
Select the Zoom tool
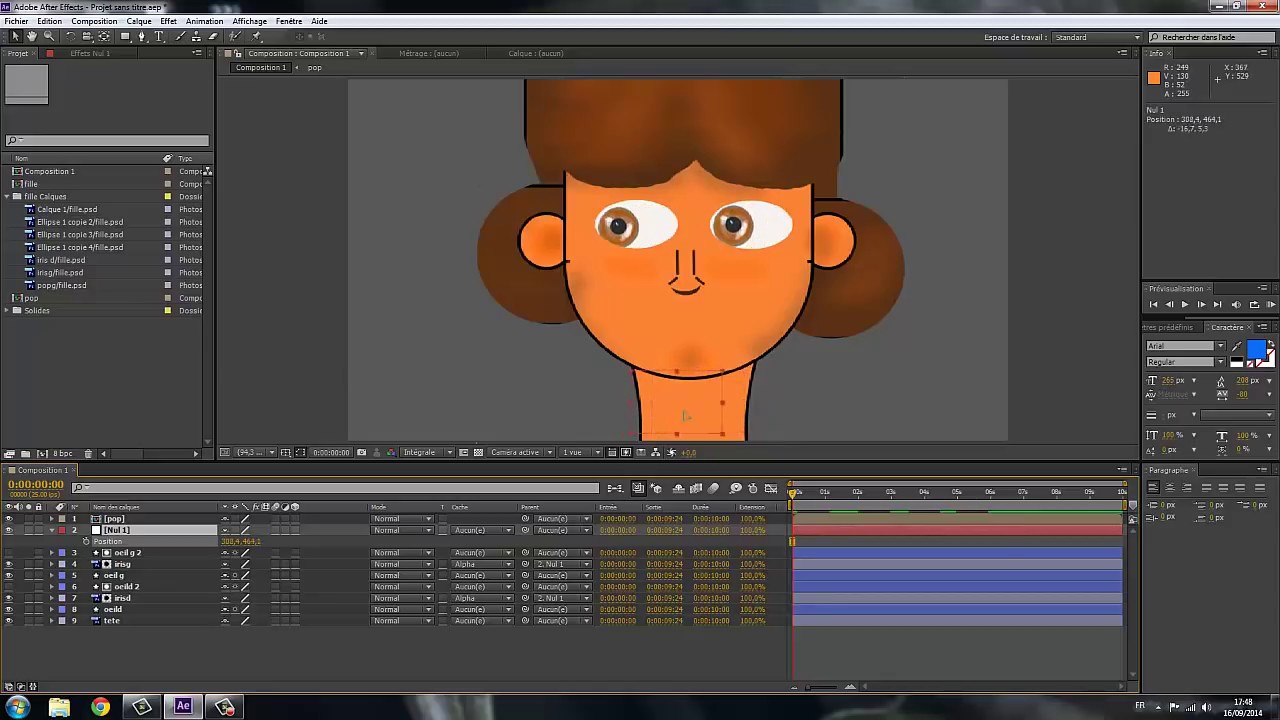click(48, 37)
